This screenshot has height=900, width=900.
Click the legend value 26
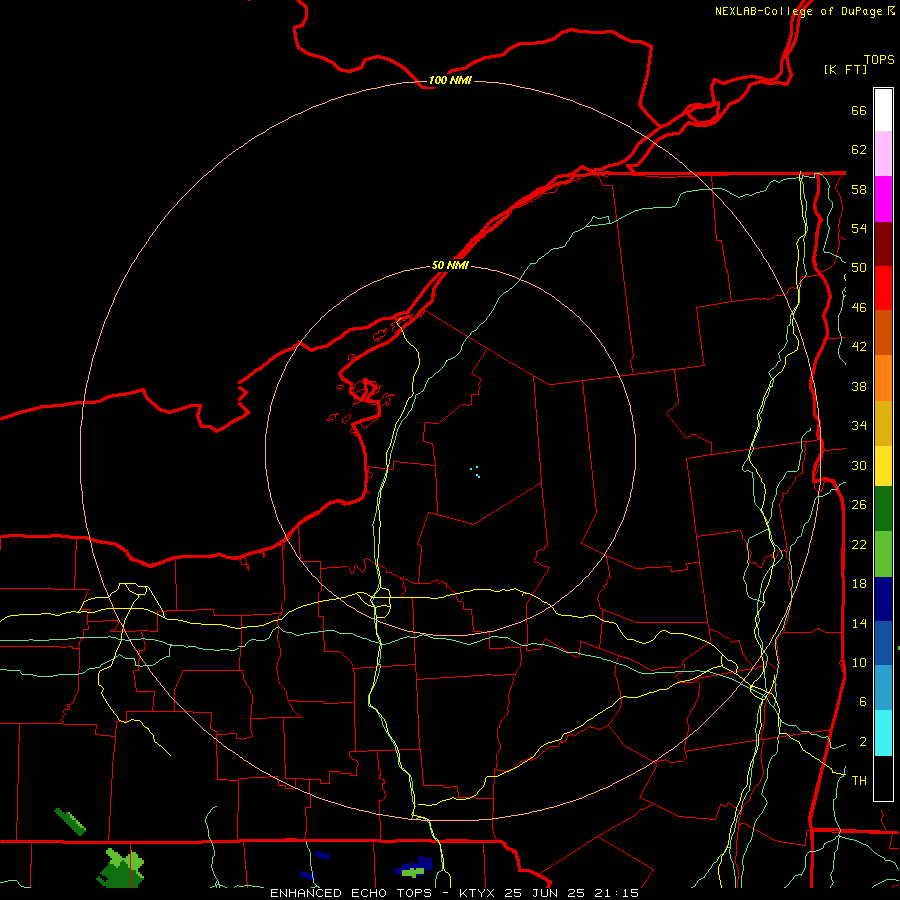pyautogui.click(x=859, y=505)
